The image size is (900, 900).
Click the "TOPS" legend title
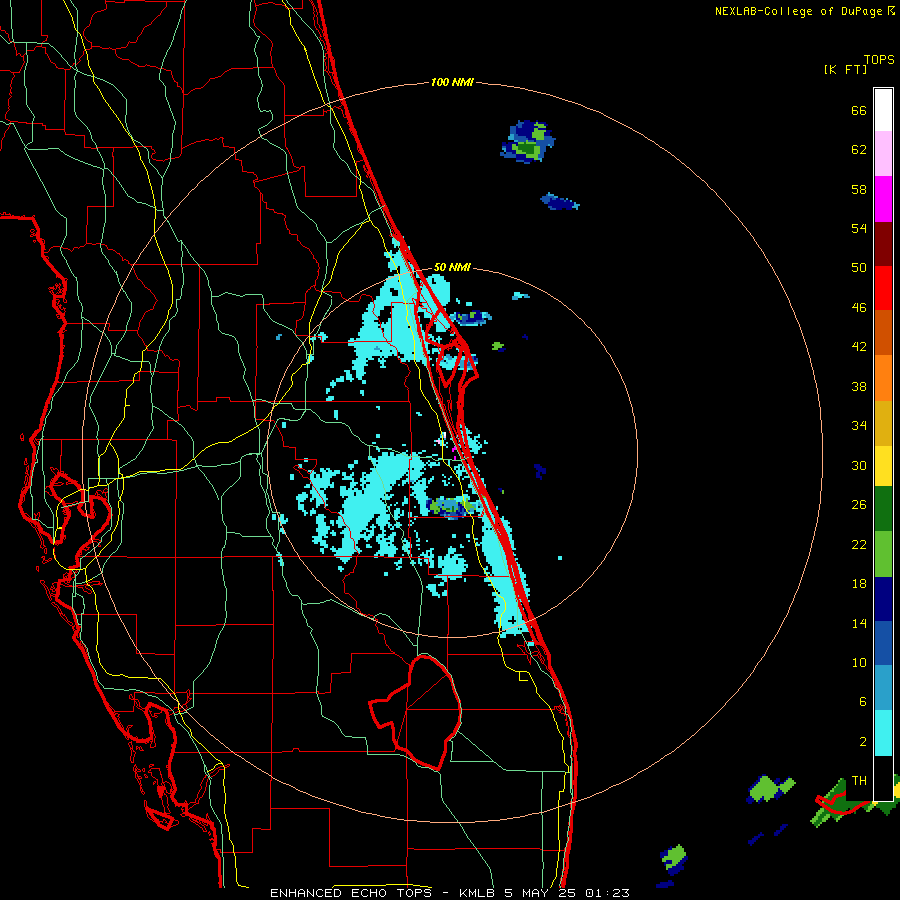879,60
